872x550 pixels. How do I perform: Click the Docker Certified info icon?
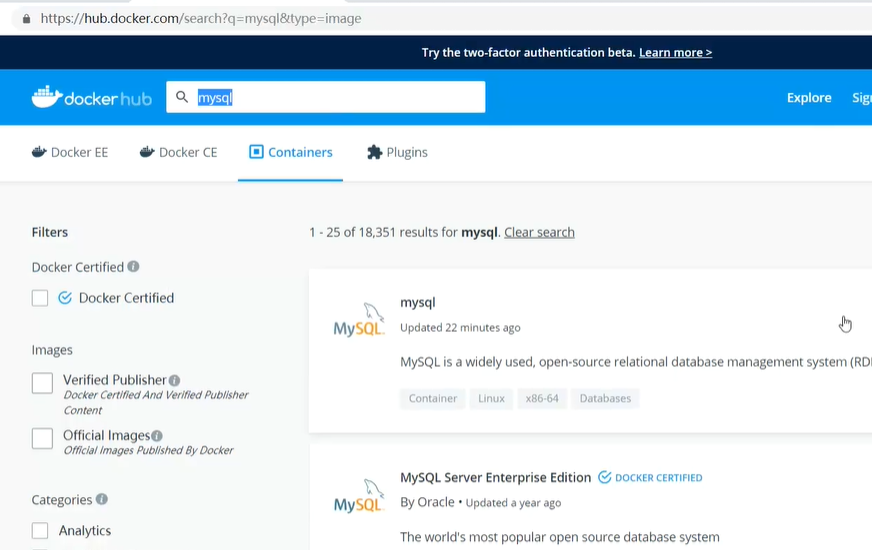point(133,266)
